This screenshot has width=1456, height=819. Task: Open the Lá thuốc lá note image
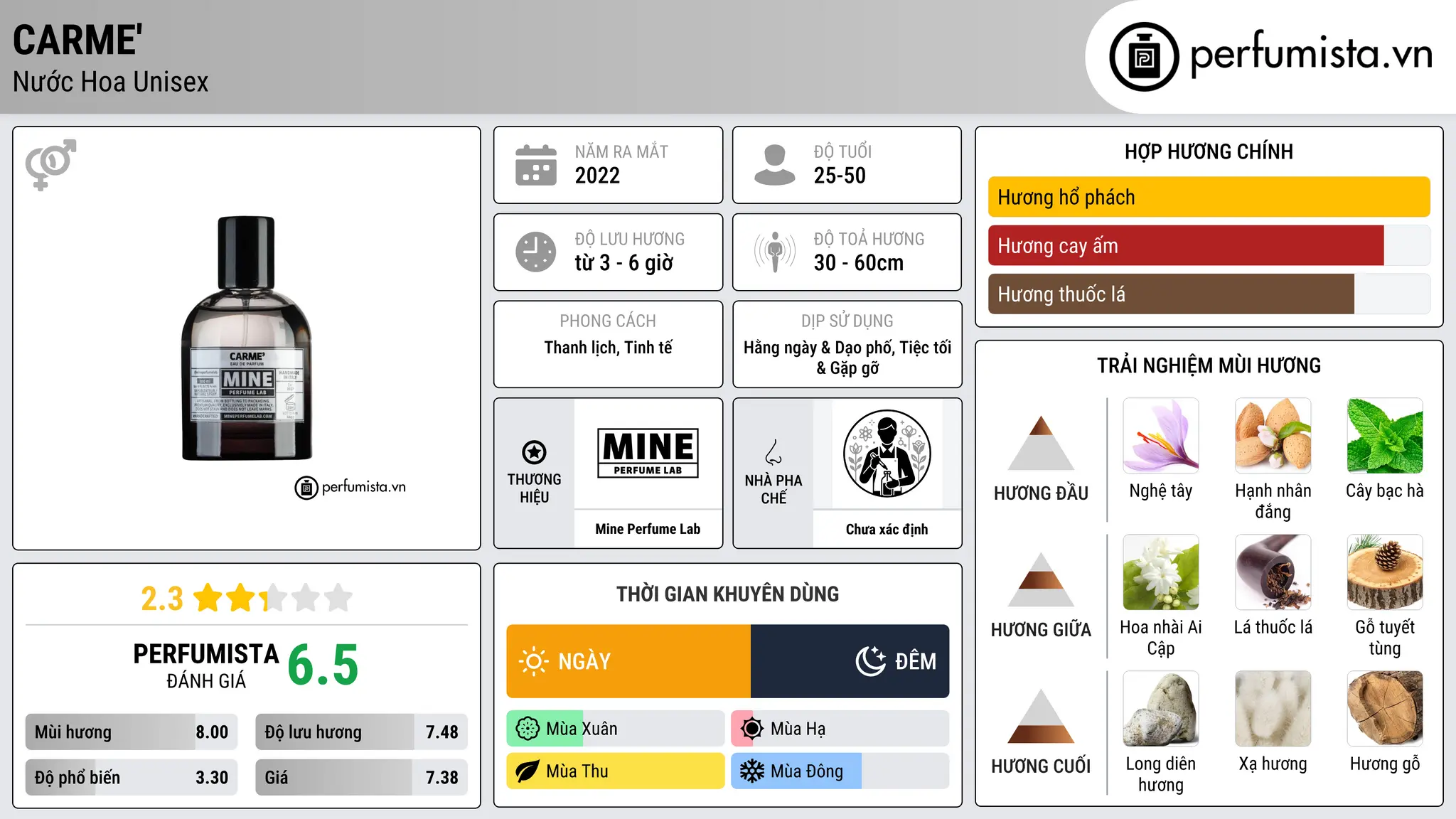click(1273, 572)
